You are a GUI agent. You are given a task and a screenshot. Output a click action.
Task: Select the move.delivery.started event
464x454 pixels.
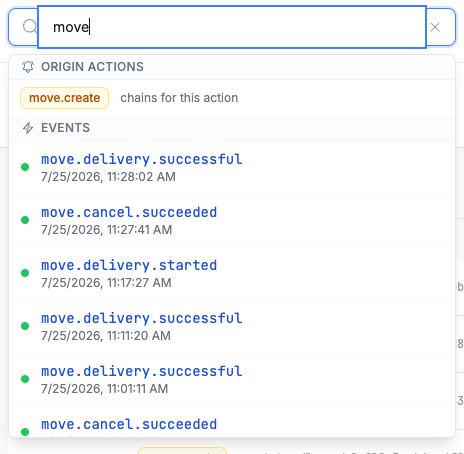[232, 273]
